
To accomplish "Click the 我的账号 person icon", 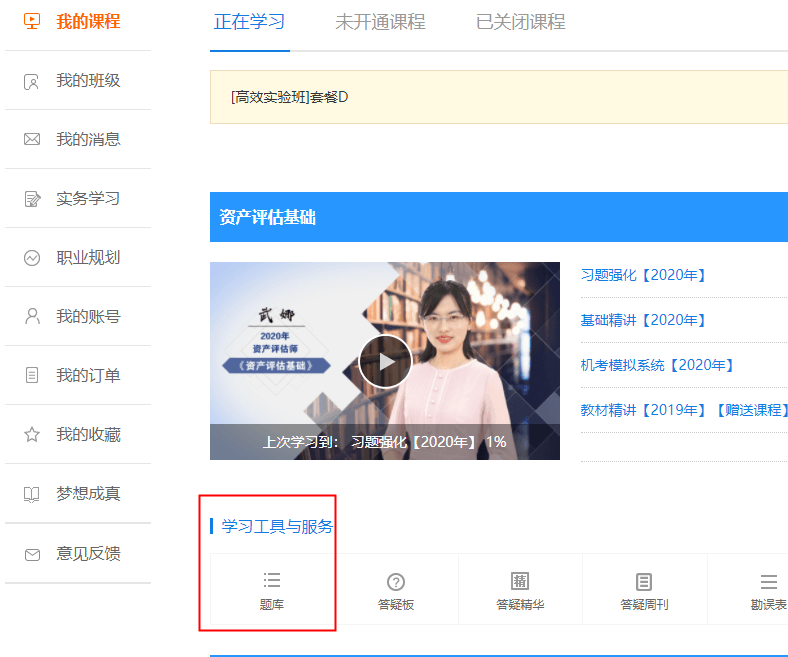I will tap(32, 317).
